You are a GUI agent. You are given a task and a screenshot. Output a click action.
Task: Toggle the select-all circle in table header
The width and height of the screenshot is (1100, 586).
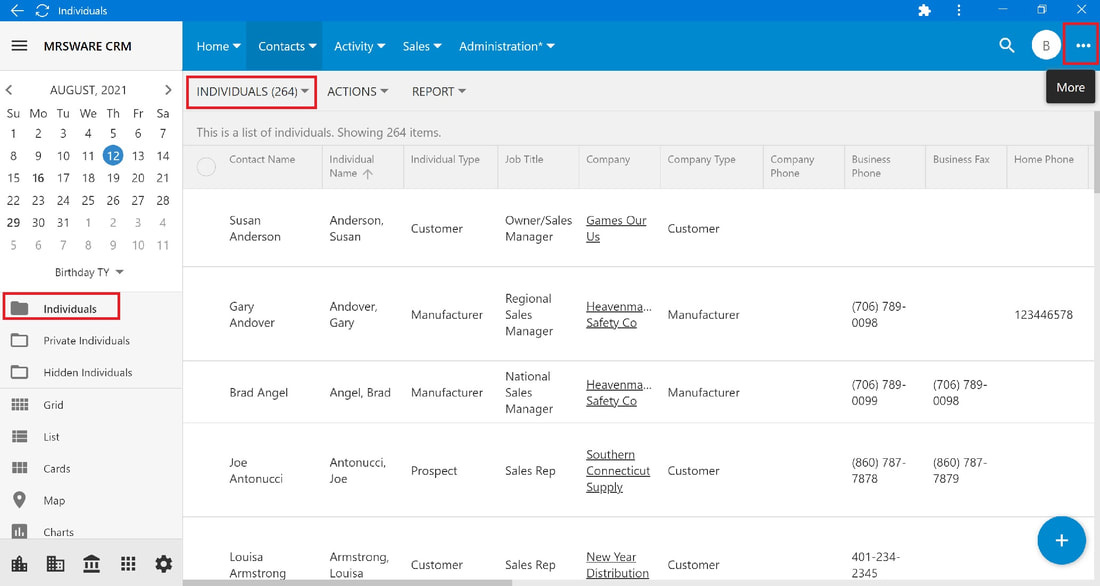[206, 167]
